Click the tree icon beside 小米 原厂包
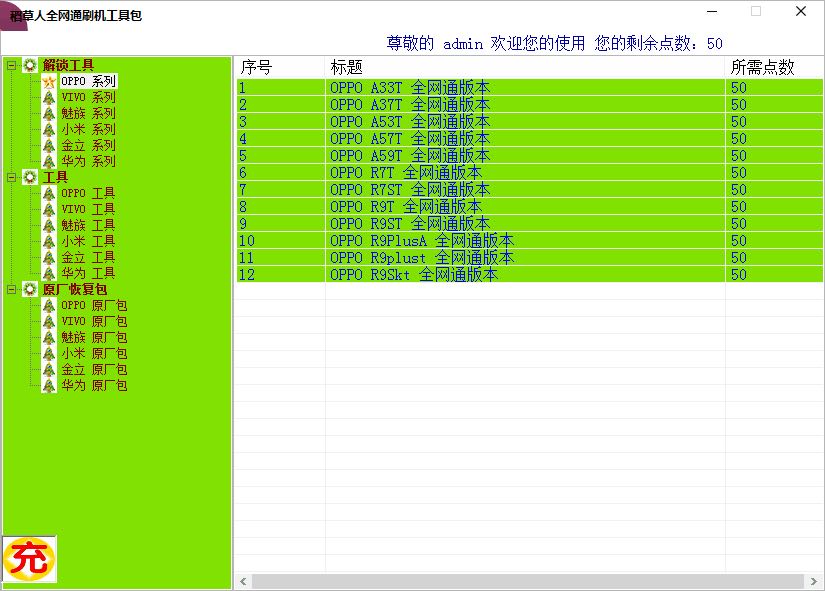Viewport: 825px width, 591px height. pyautogui.click(x=49, y=354)
